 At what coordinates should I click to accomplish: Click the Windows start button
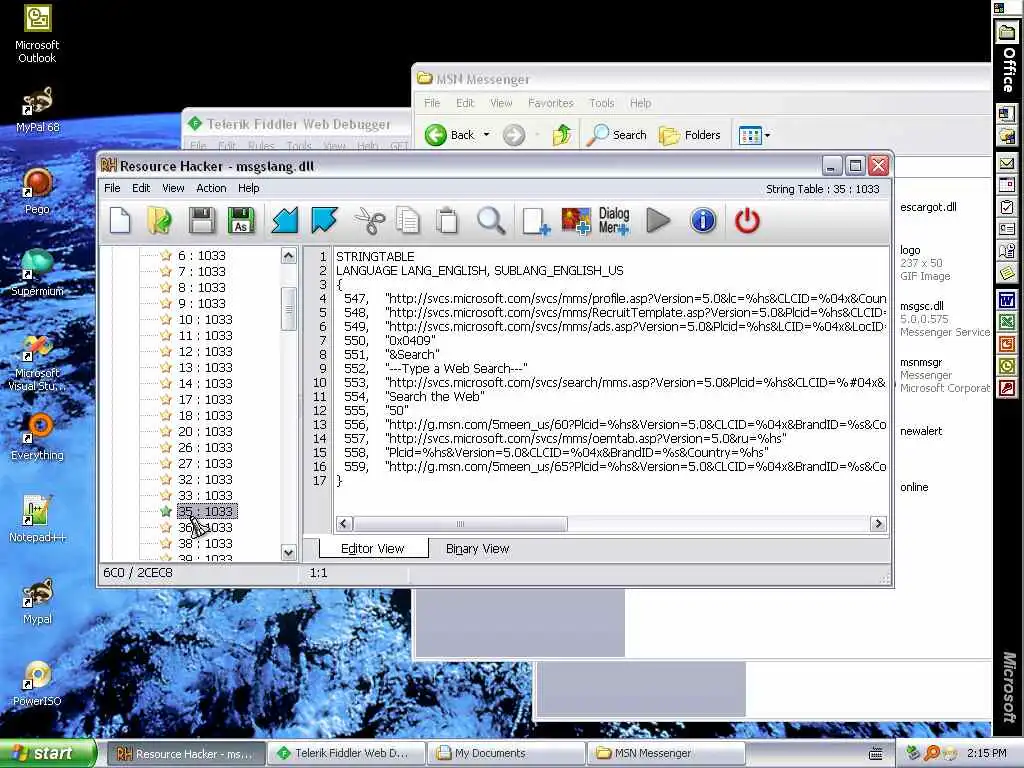[48, 753]
